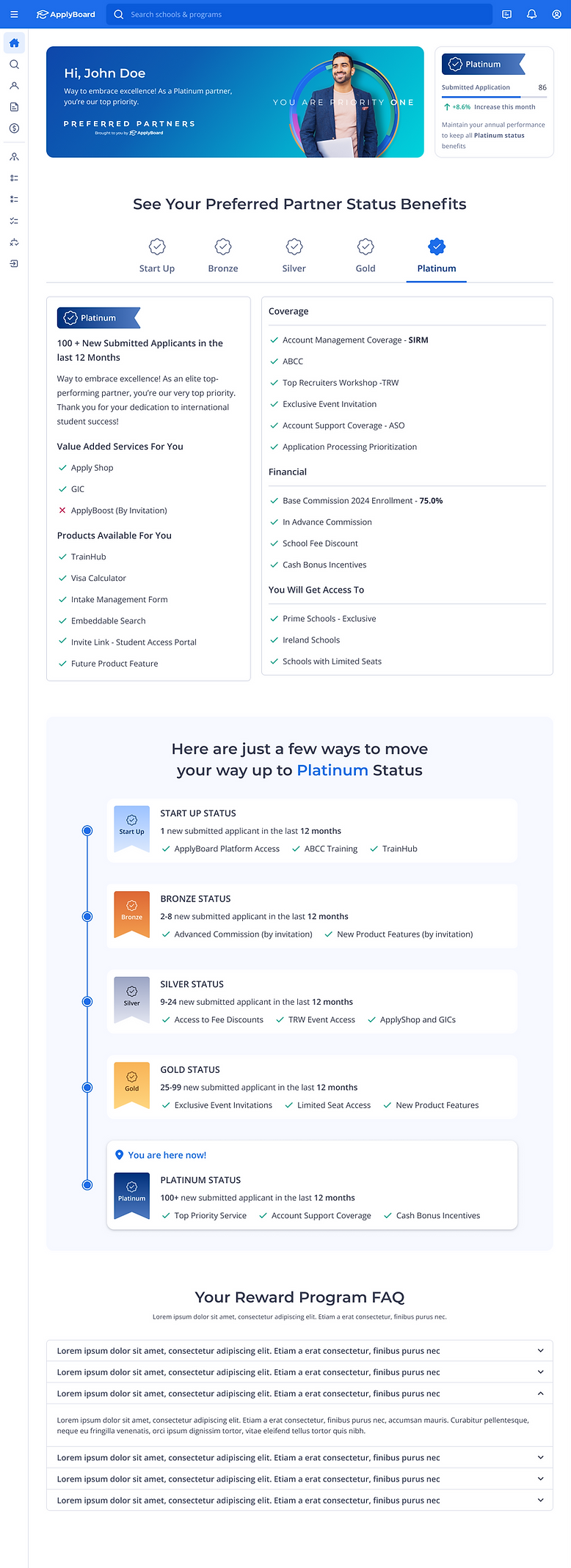
Task: Expand the first FAQ question chevron
Action: pos(540,1350)
